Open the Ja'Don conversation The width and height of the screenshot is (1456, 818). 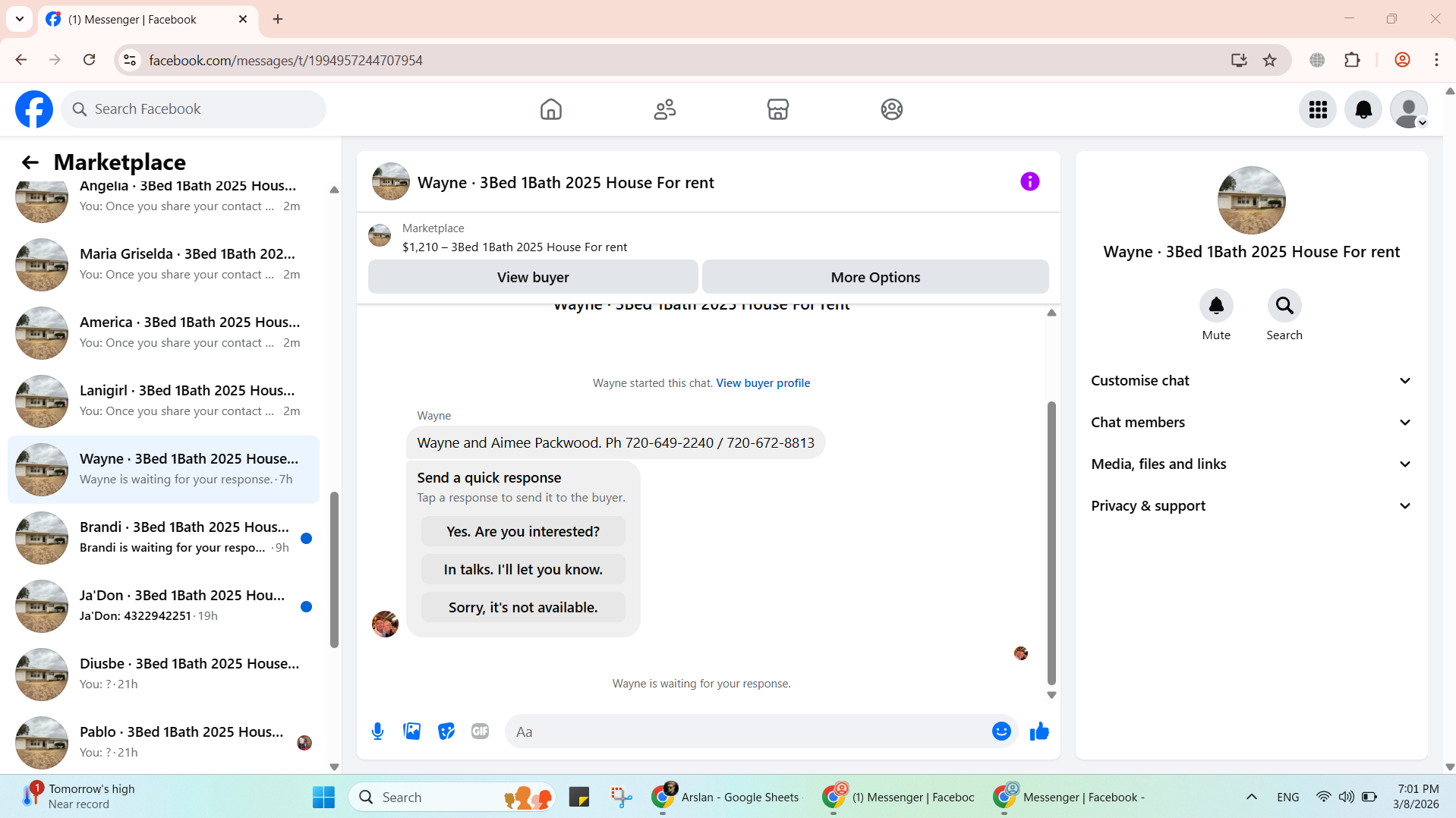(x=163, y=606)
